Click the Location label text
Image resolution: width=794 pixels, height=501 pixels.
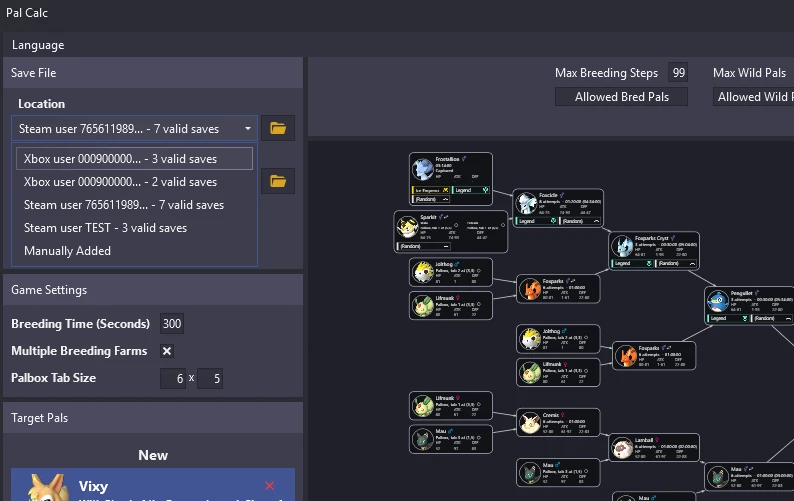pyautogui.click(x=42, y=104)
